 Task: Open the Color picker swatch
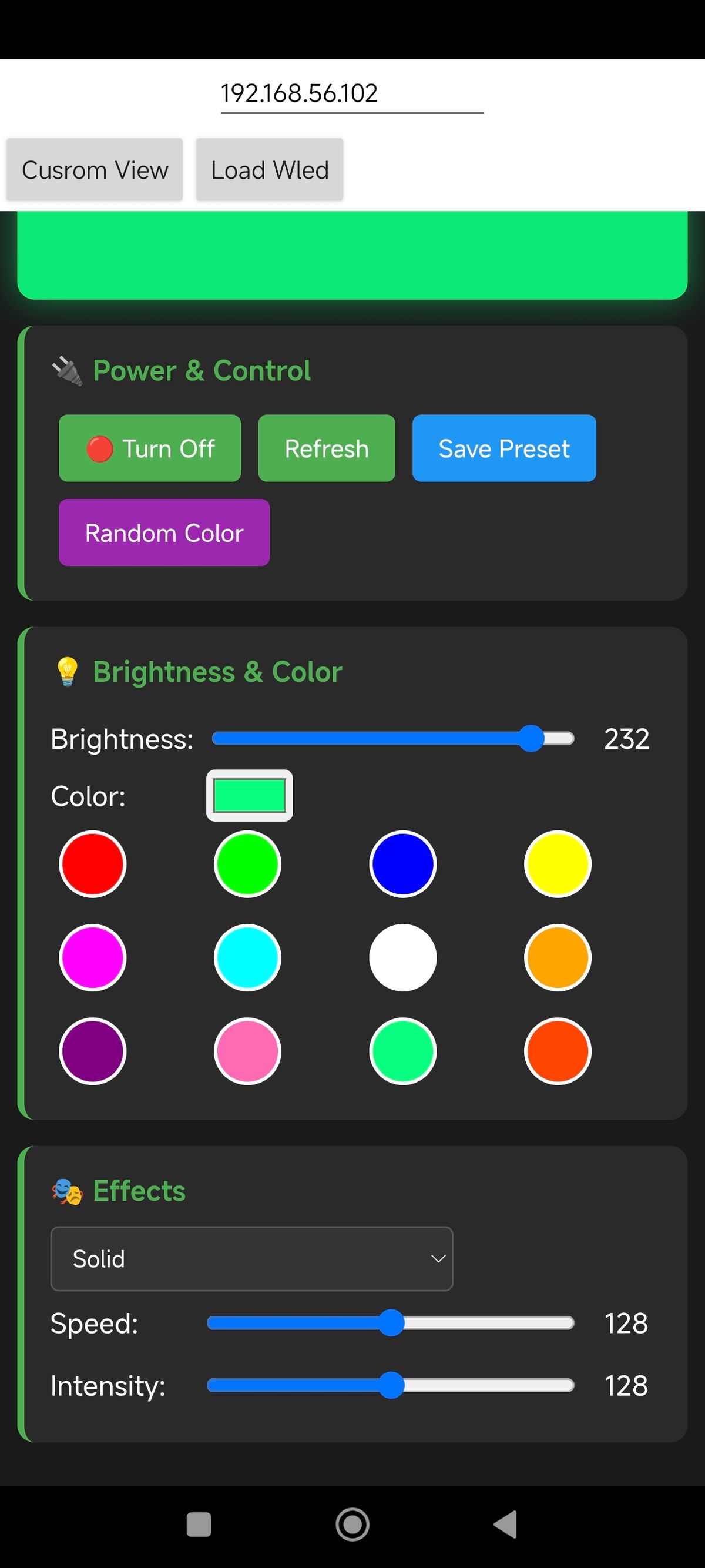250,796
